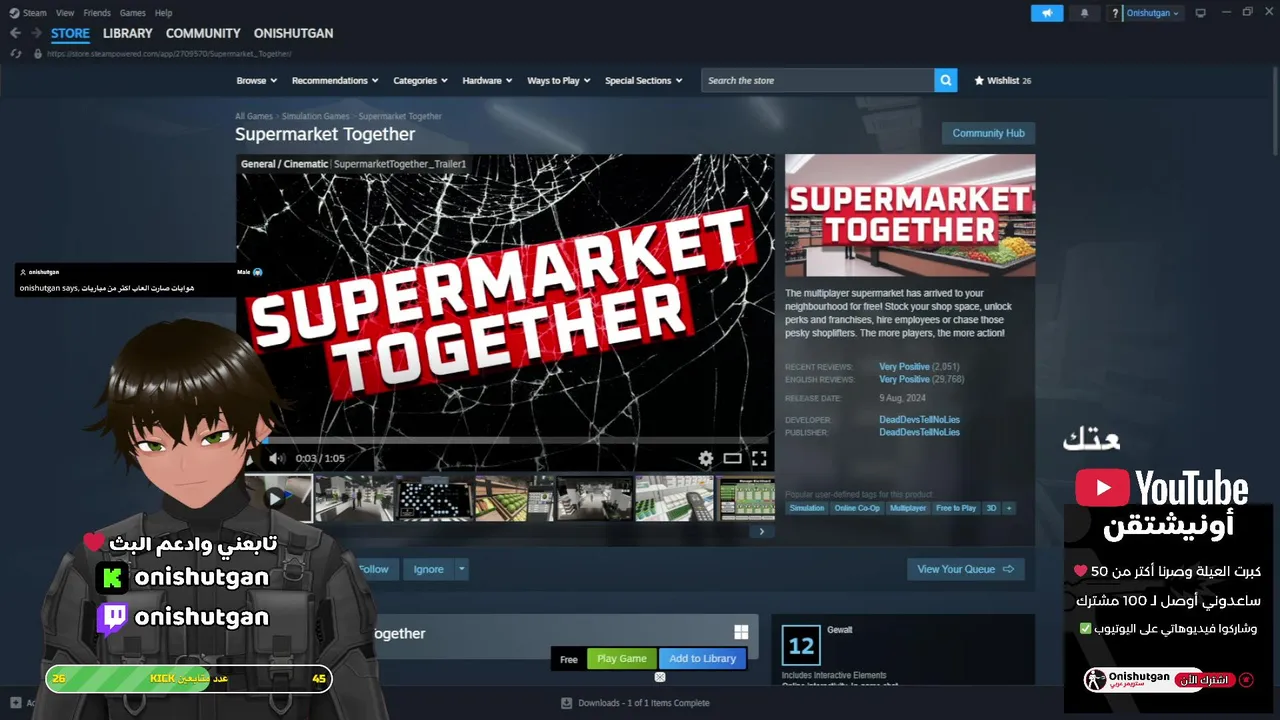Expand the Hardware dropdown
Image resolution: width=1280 pixels, height=720 pixels.
pos(487,81)
